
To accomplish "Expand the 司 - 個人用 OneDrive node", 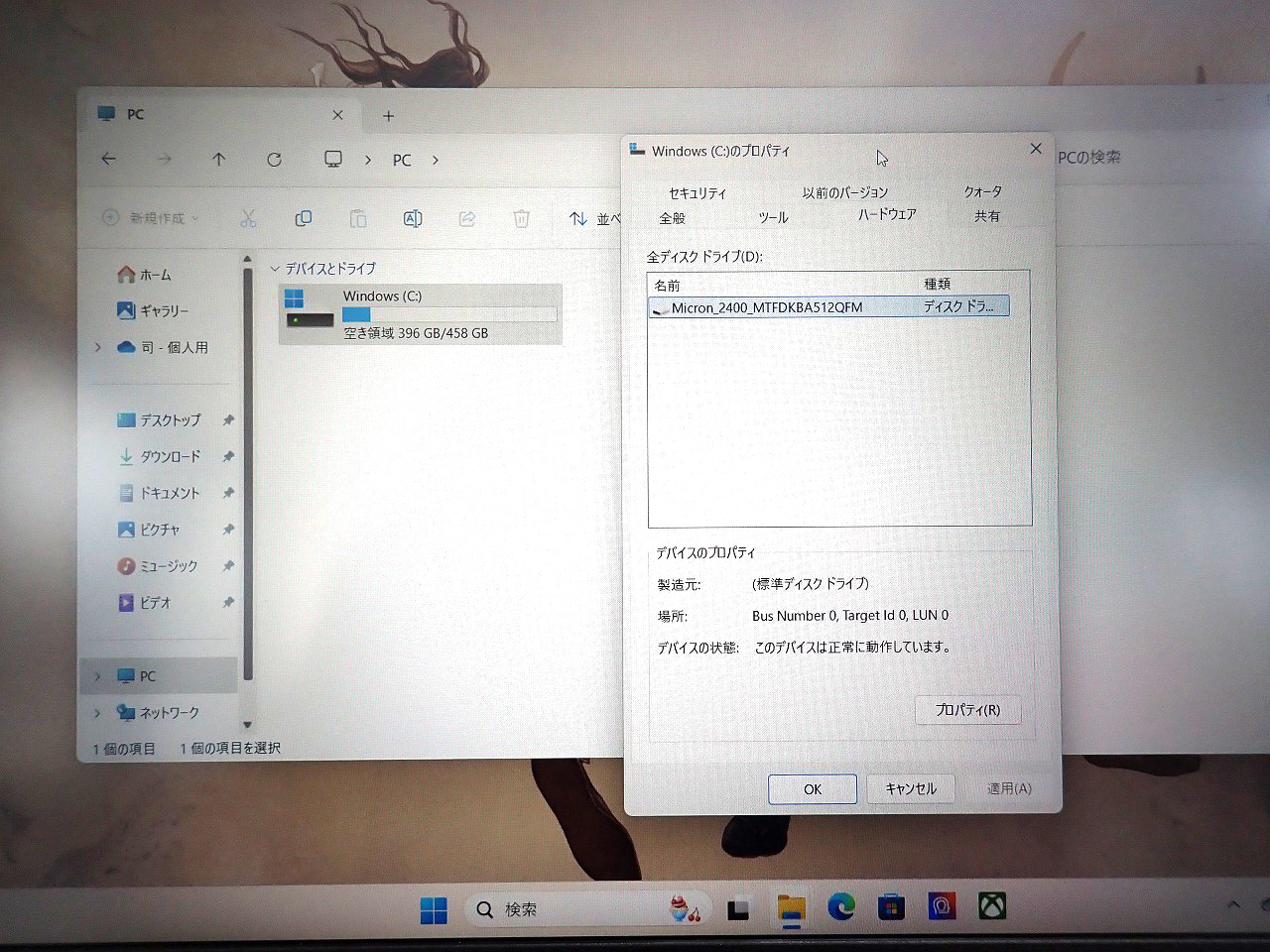I will coord(97,347).
